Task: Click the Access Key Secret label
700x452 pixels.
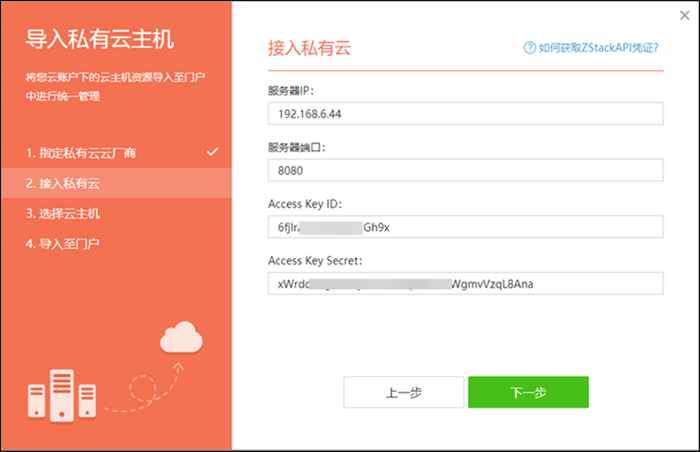Action: click(314, 261)
